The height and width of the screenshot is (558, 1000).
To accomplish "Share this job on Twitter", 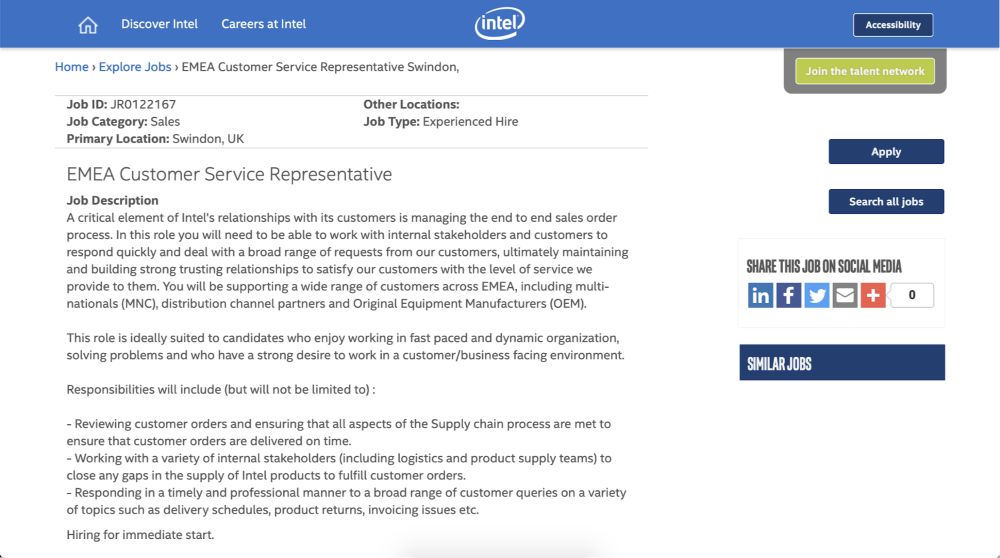I will tap(816, 295).
